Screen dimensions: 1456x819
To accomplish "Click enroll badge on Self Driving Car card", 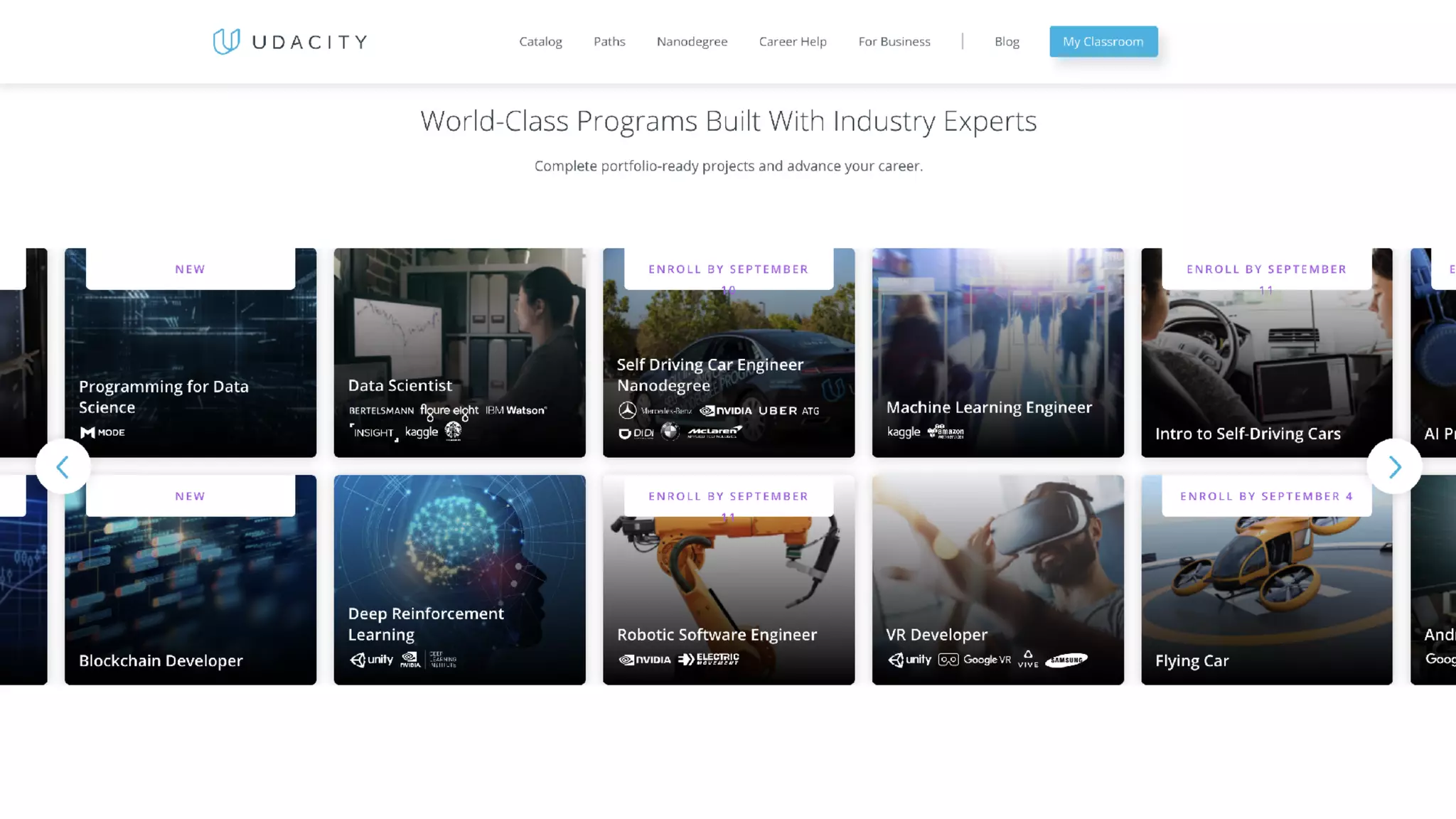I will [729, 269].
